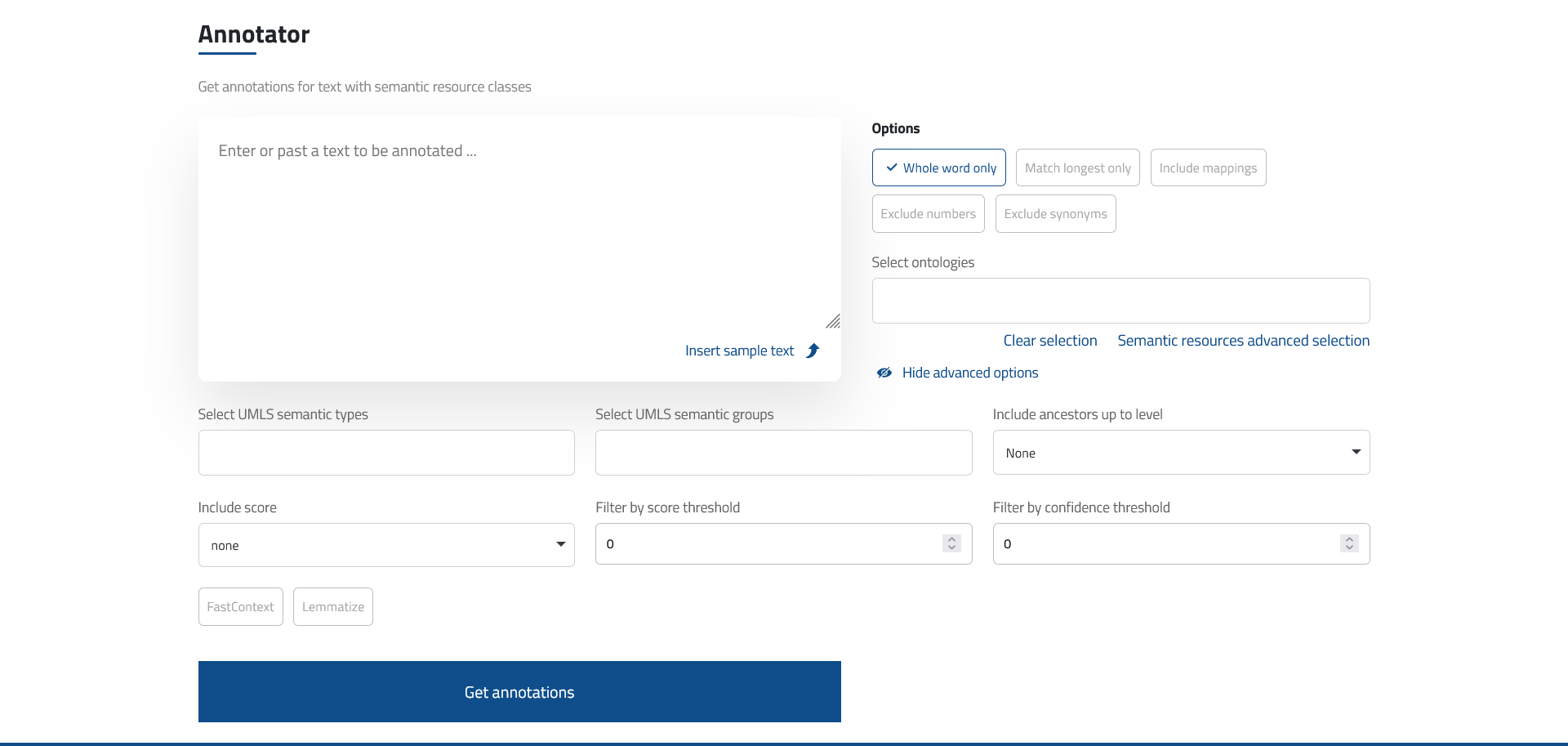Toggle the Exclude synonyms option
The image size is (1568, 746).
coord(1055,213)
